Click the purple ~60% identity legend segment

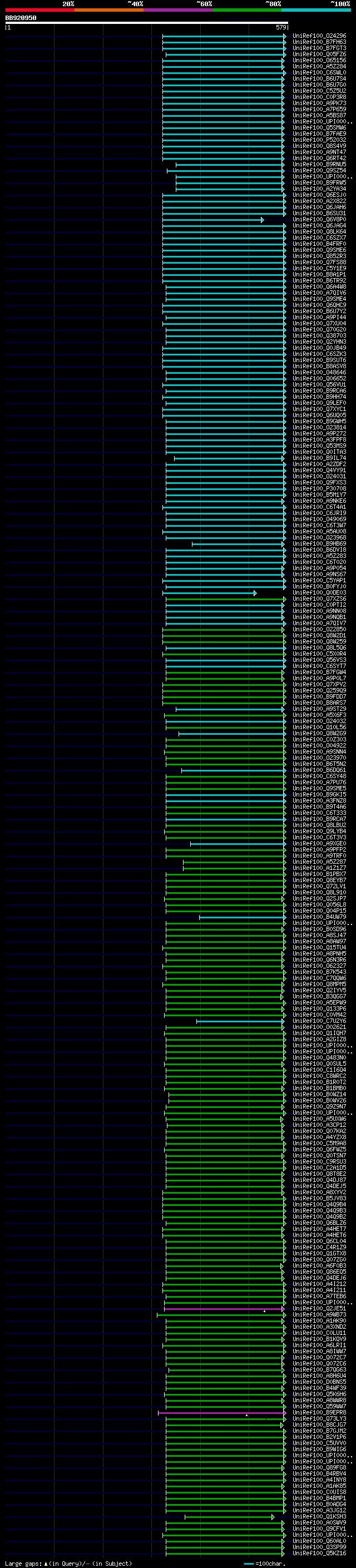point(177,10)
